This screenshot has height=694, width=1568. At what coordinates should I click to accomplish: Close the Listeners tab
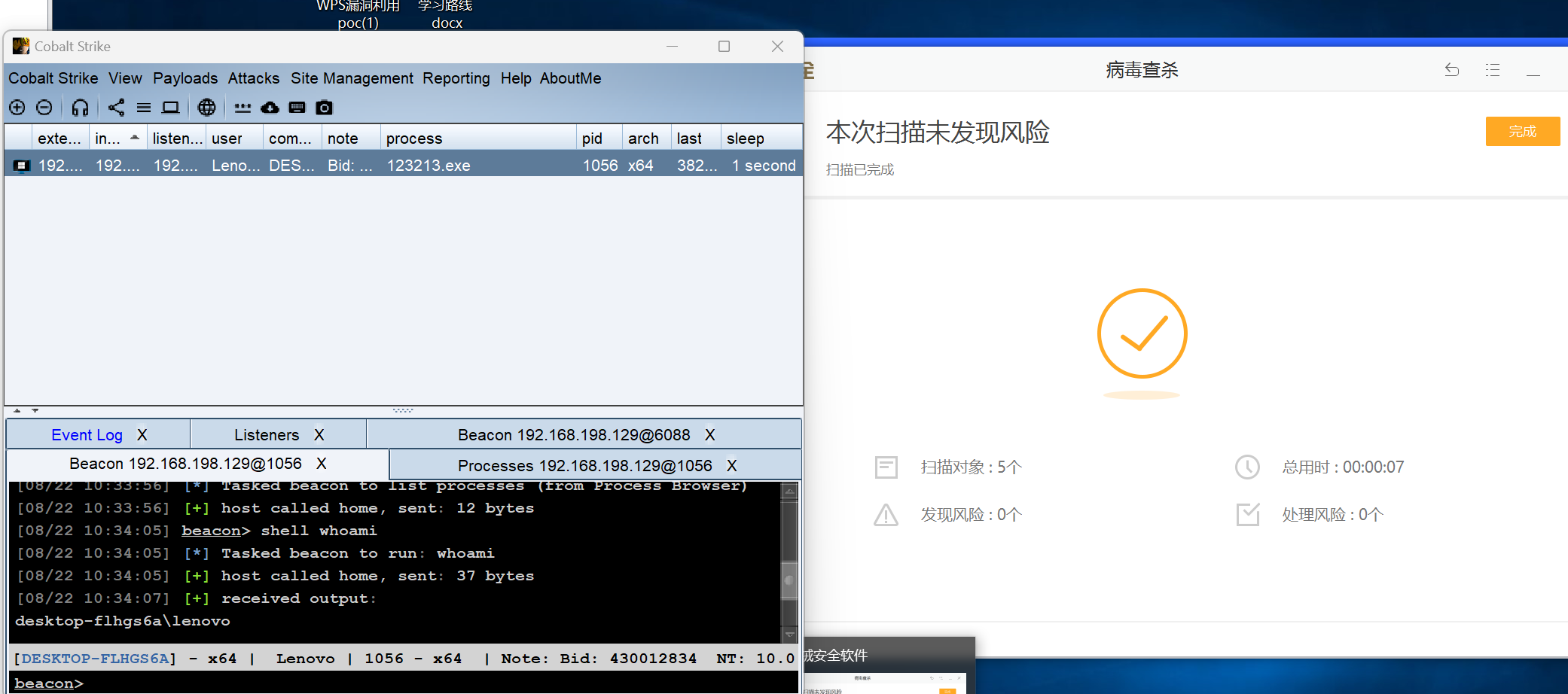coord(319,435)
